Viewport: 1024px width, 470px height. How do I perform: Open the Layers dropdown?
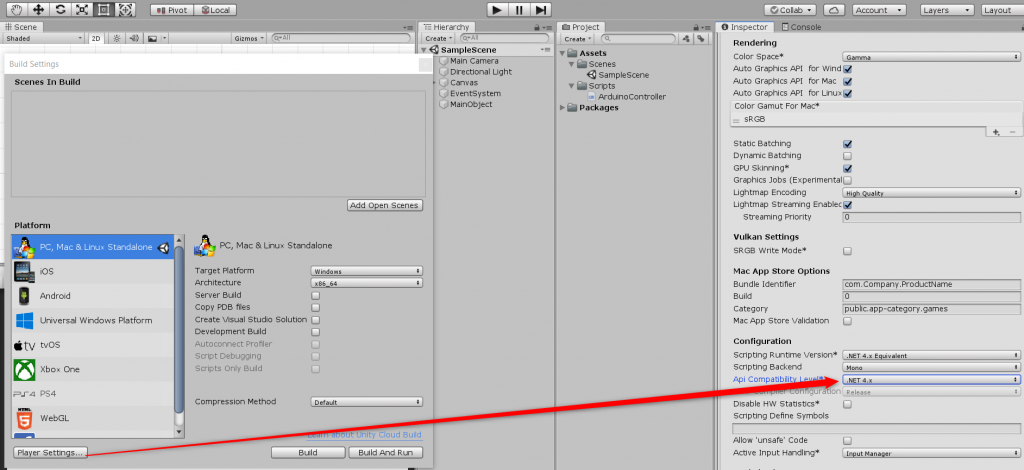[946, 10]
